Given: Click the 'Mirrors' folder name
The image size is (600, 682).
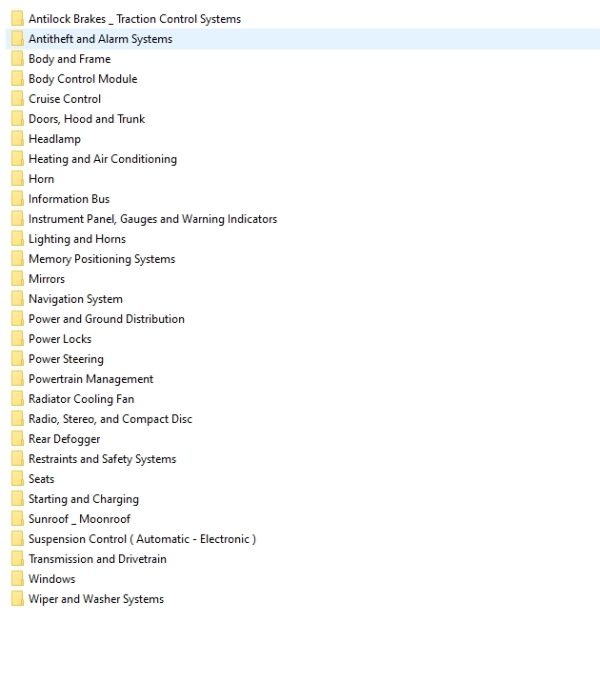Looking at the screenshot, I should pyautogui.click(x=47, y=279).
